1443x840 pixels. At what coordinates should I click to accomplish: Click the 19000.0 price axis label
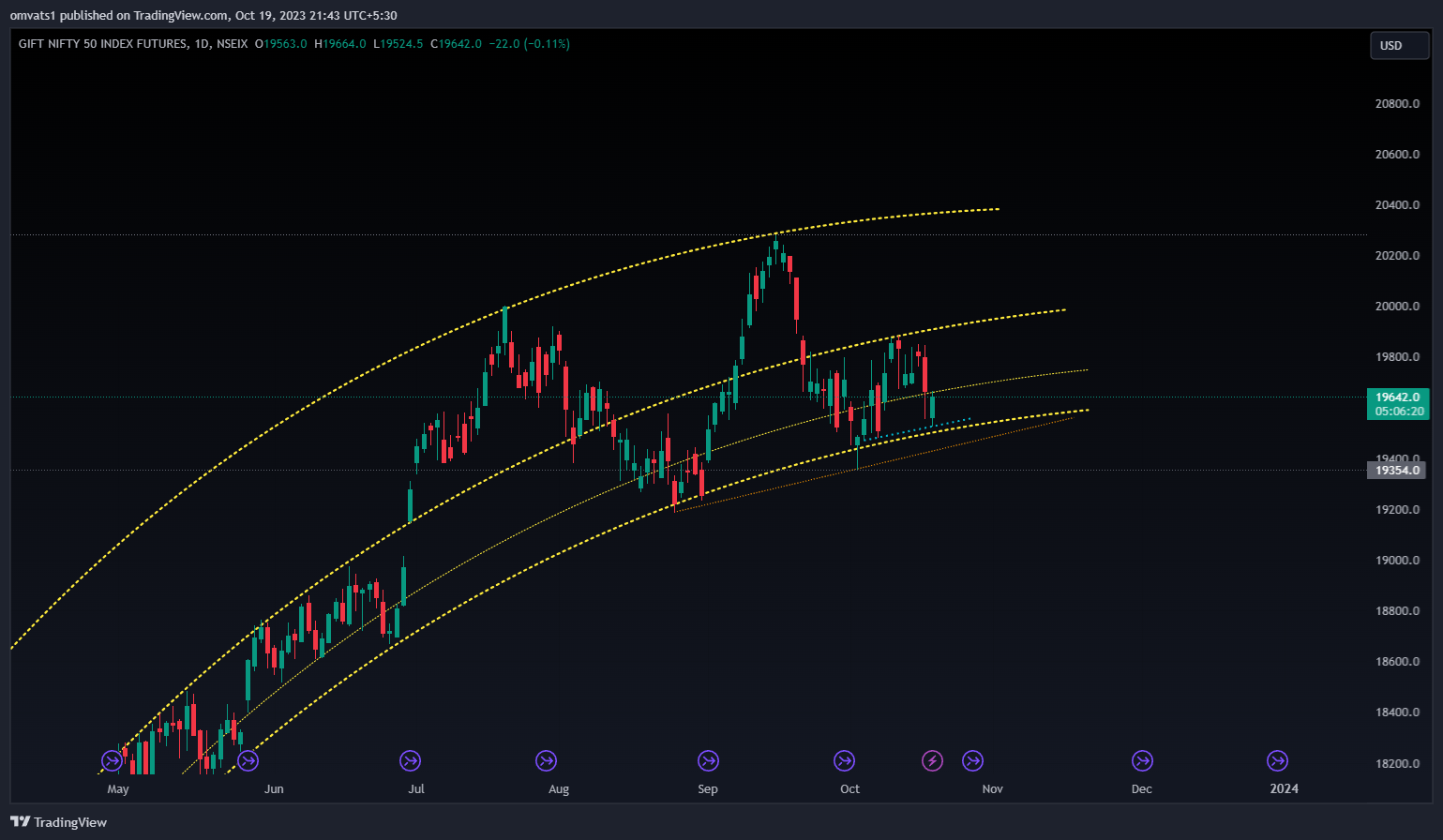click(1397, 561)
